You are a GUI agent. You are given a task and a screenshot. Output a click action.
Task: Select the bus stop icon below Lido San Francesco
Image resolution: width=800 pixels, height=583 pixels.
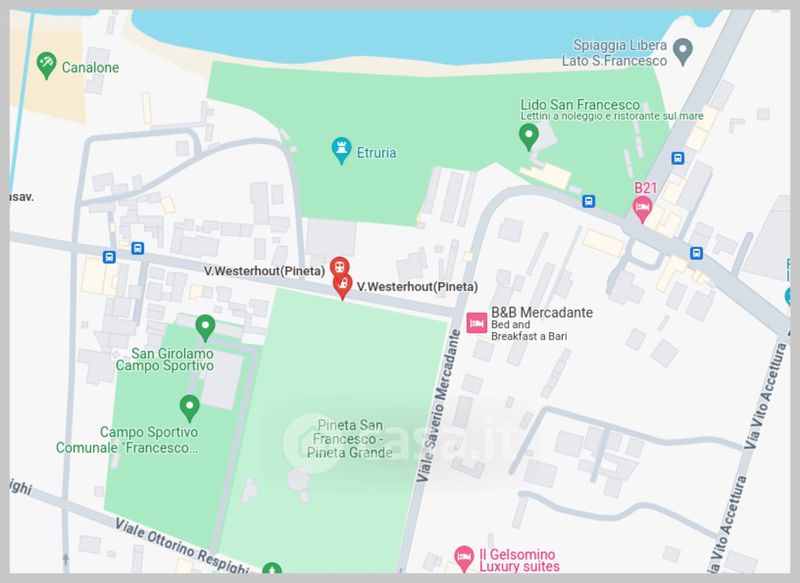coord(589,201)
